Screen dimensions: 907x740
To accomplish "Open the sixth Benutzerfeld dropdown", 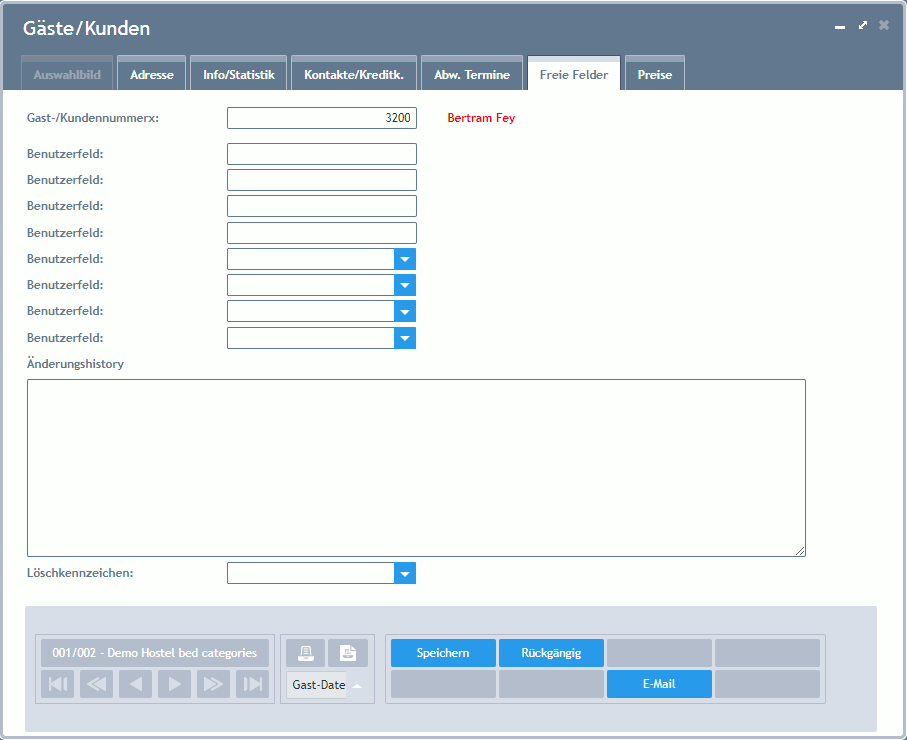I will click(x=405, y=285).
